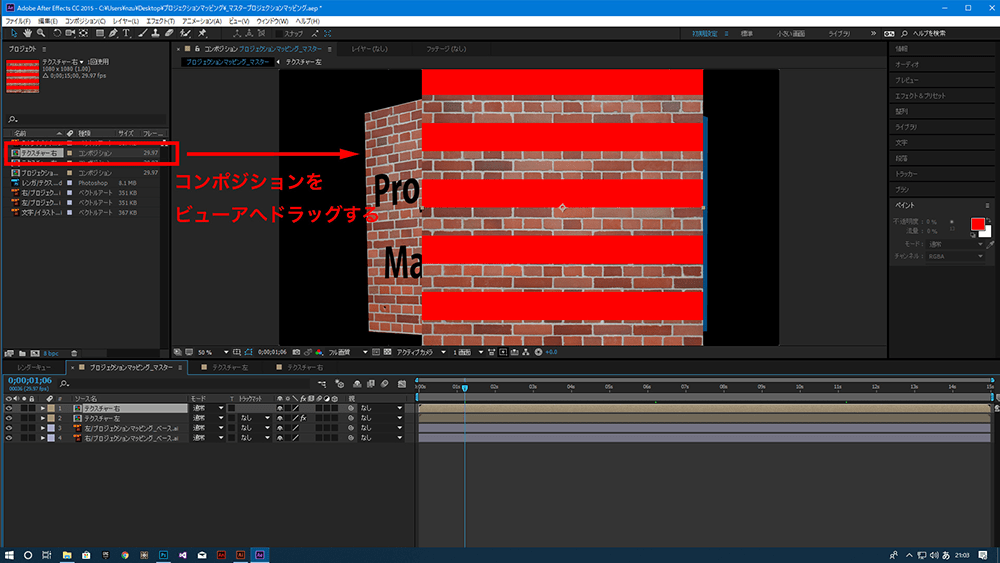Viewport: 1000px width, 563px height.
Task: Select the Zoom magnifier tool
Action: tap(41, 33)
